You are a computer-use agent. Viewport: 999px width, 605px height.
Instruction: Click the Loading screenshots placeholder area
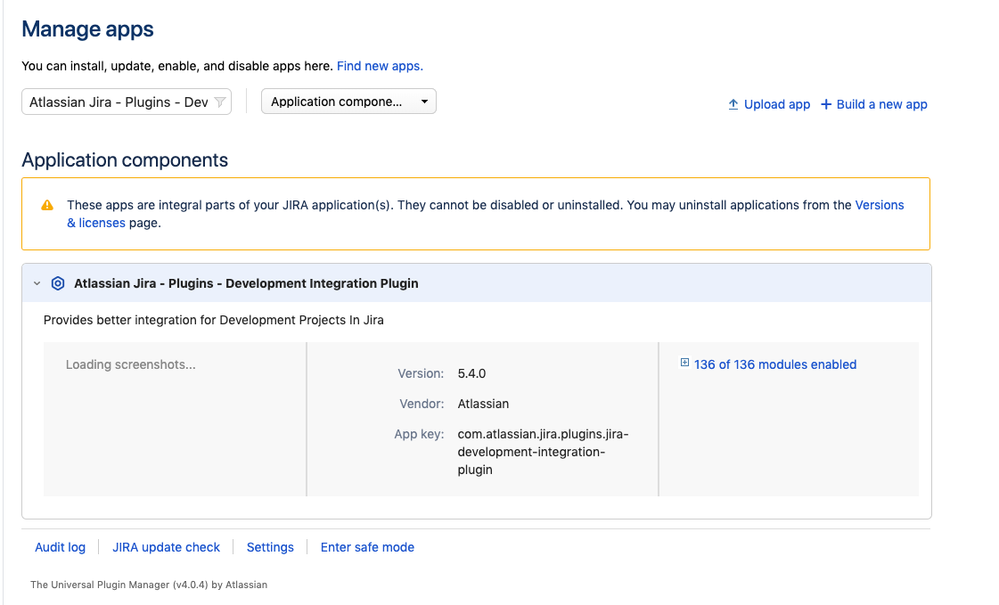pos(131,365)
